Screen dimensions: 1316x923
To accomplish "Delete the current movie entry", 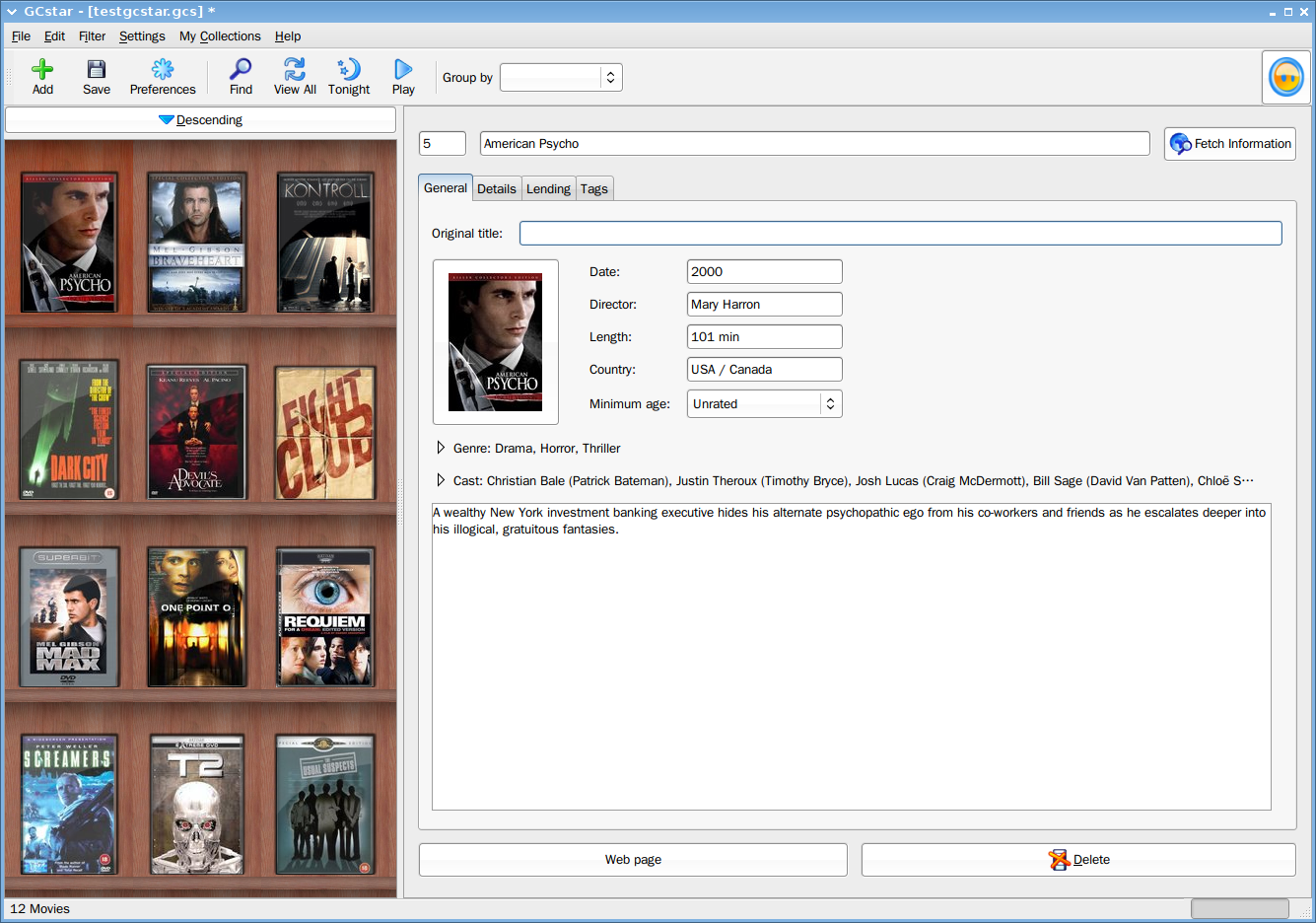I will (1078, 860).
